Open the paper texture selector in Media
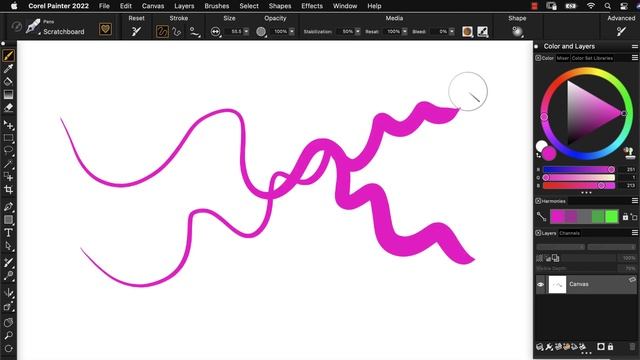This screenshot has height=360, width=640. point(467,31)
